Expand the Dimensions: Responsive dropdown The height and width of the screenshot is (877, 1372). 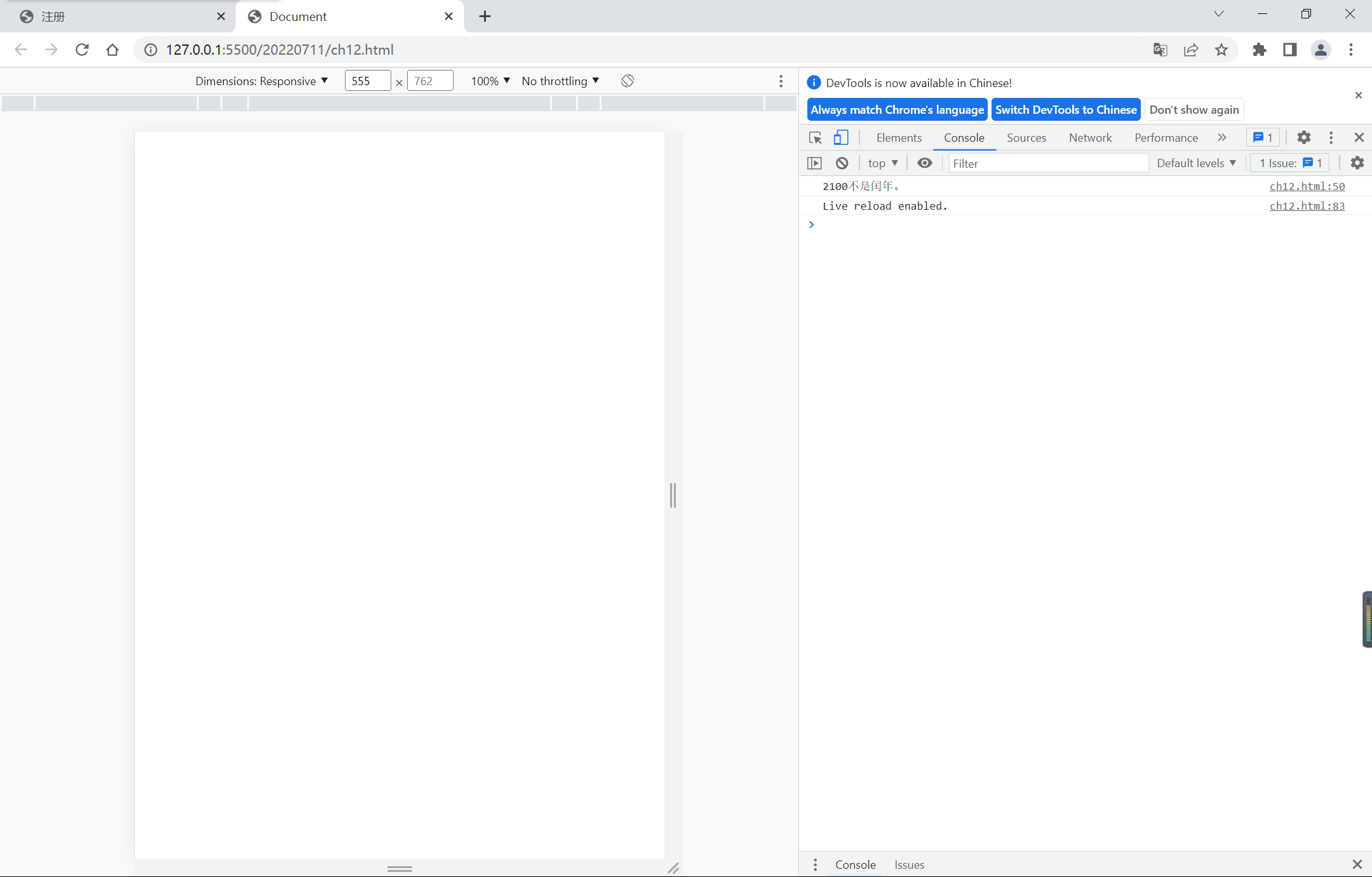262,81
